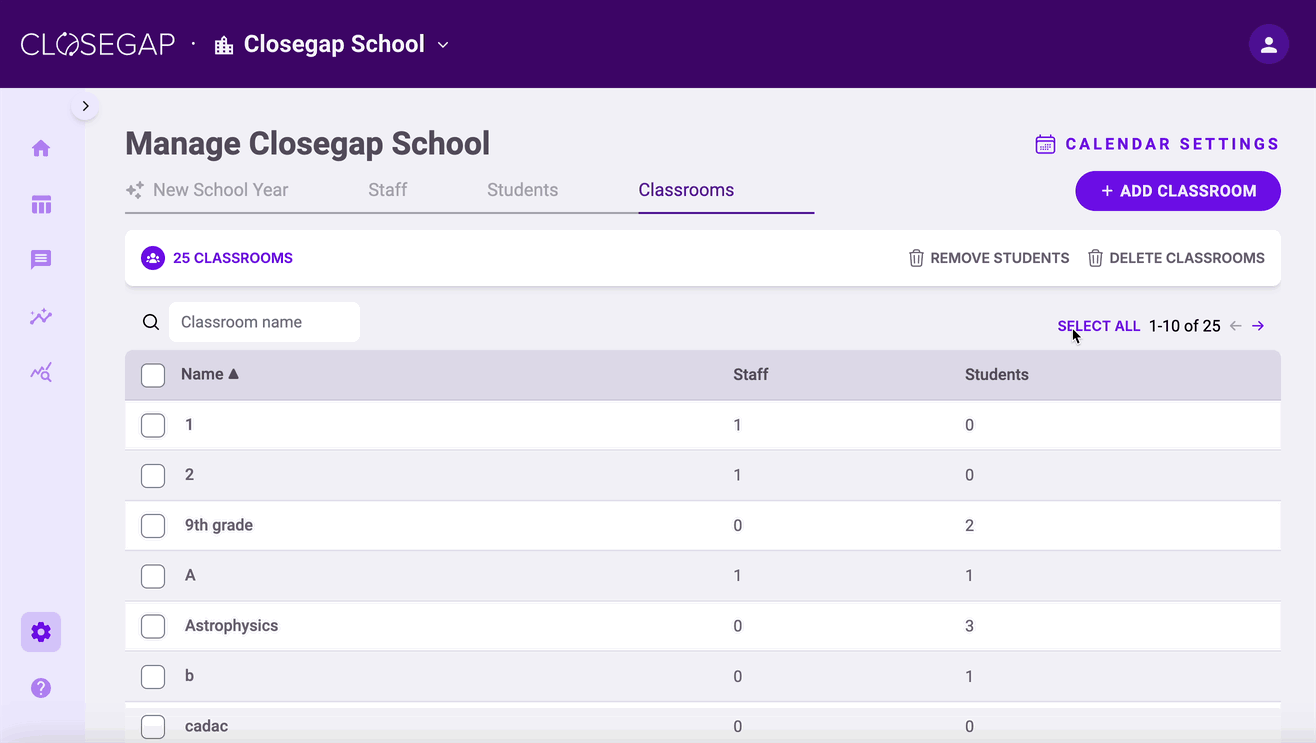The width and height of the screenshot is (1316, 743).
Task: Click the classroom named 2
Action: pos(189,475)
